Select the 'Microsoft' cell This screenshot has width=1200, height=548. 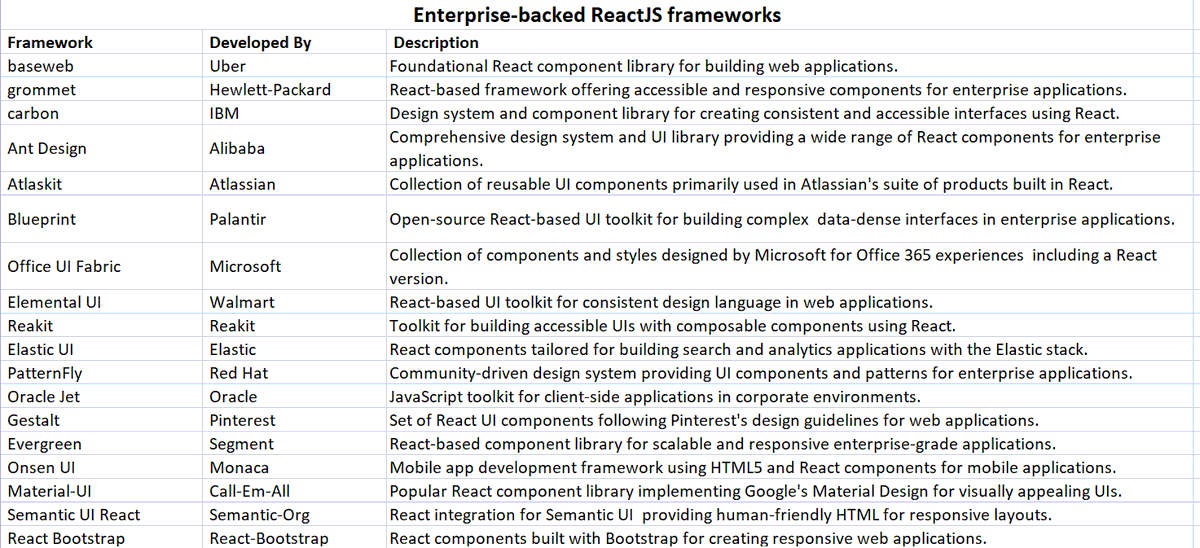295,266
